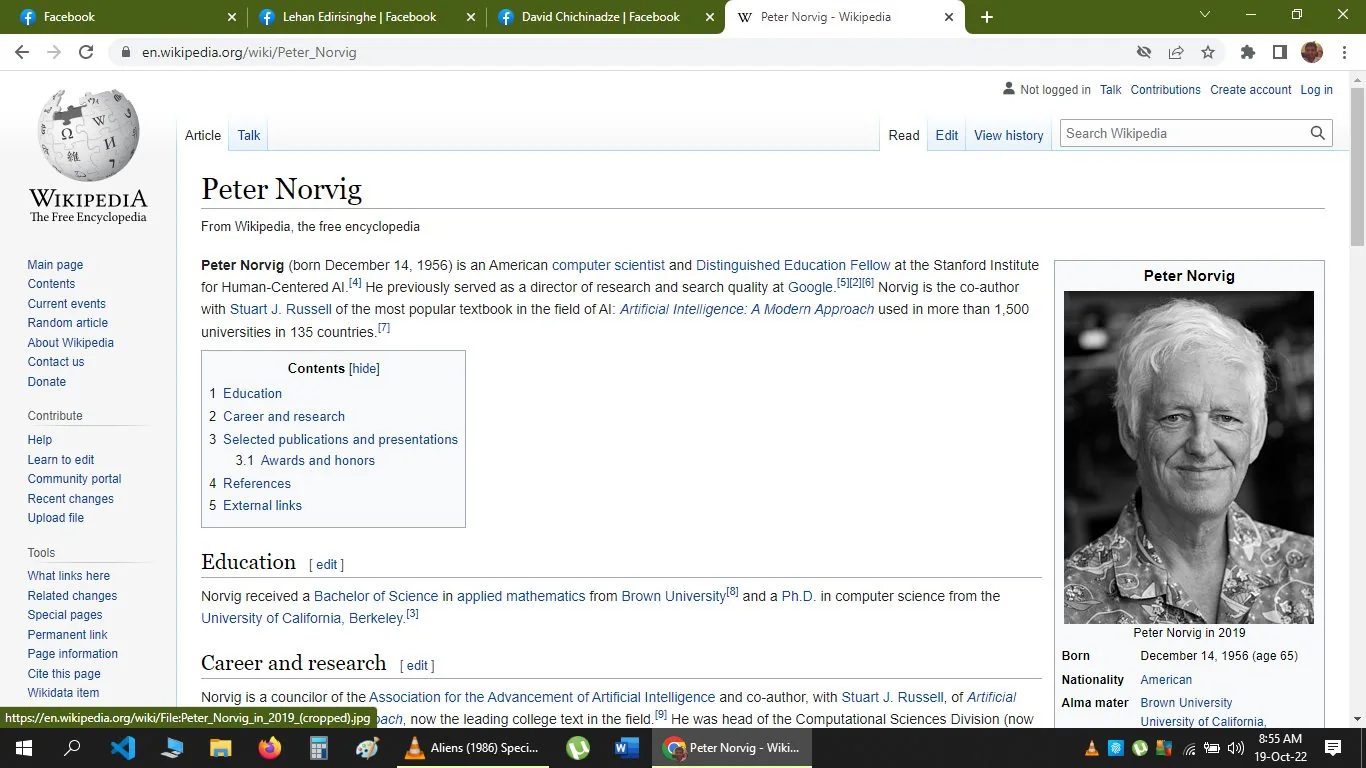
Task: Click the volume speaker icon in the tray
Action: (1236, 748)
